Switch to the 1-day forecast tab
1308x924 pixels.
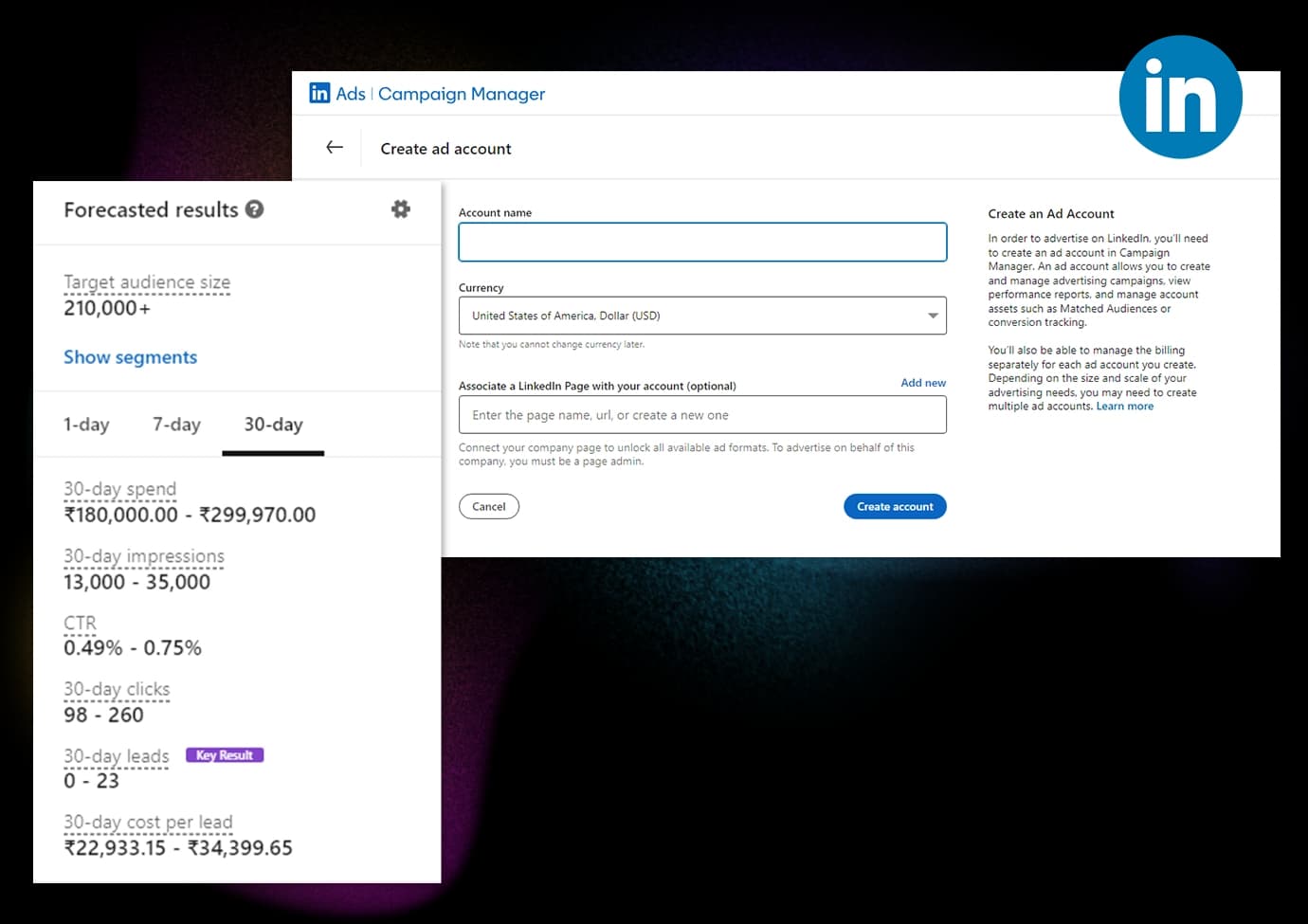[86, 425]
